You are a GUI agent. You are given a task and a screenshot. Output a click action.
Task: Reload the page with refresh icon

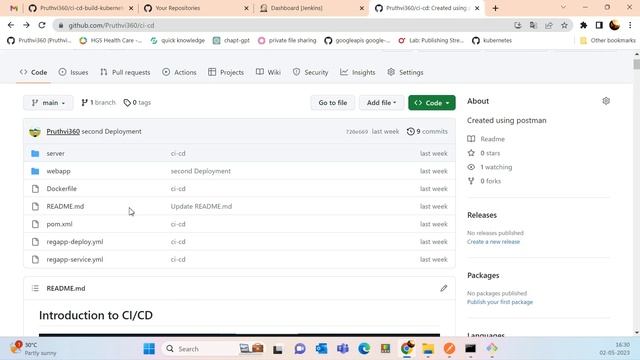(x=42, y=25)
